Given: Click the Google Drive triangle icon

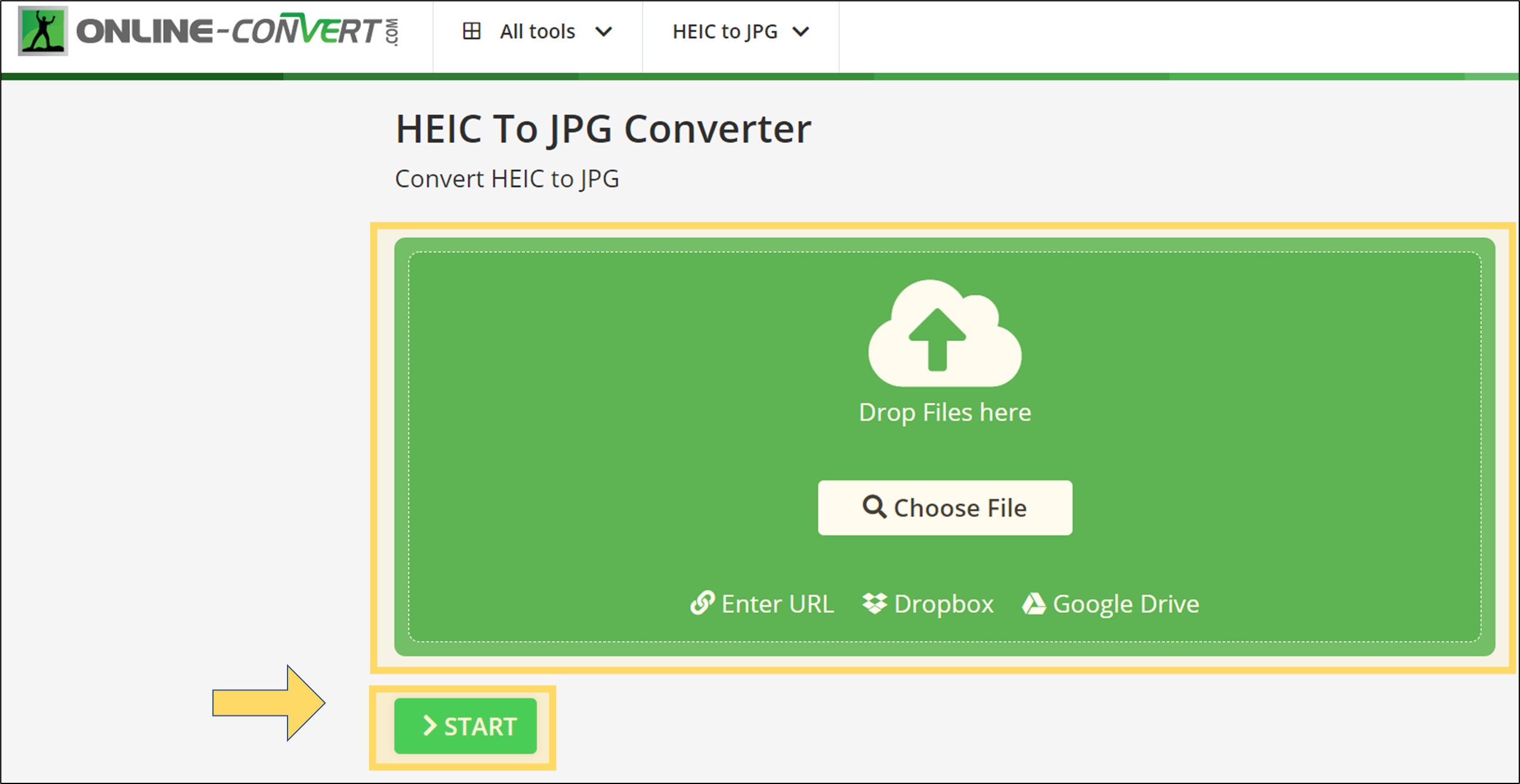Looking at the screenshot, I should 1034,603.
